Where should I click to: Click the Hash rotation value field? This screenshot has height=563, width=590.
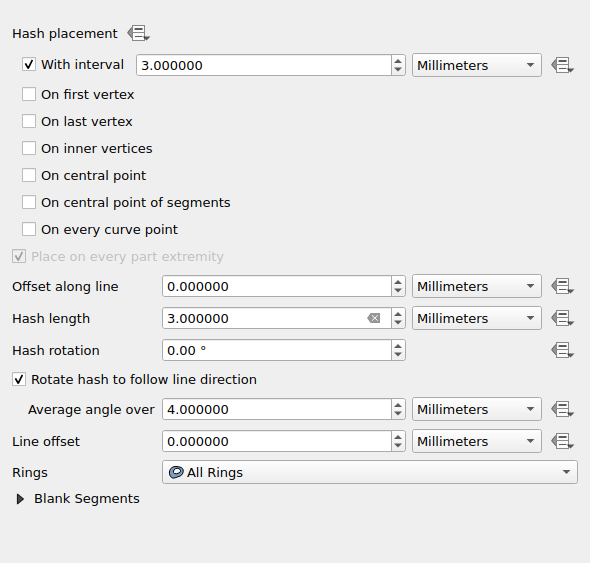[x=277, y=350]
